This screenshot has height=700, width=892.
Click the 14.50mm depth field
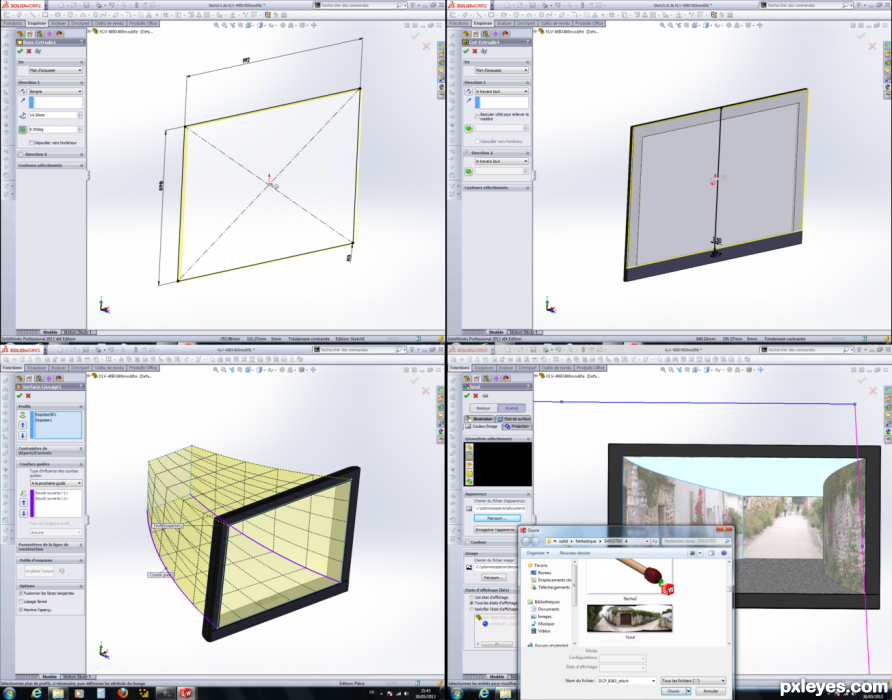(53, 115)
